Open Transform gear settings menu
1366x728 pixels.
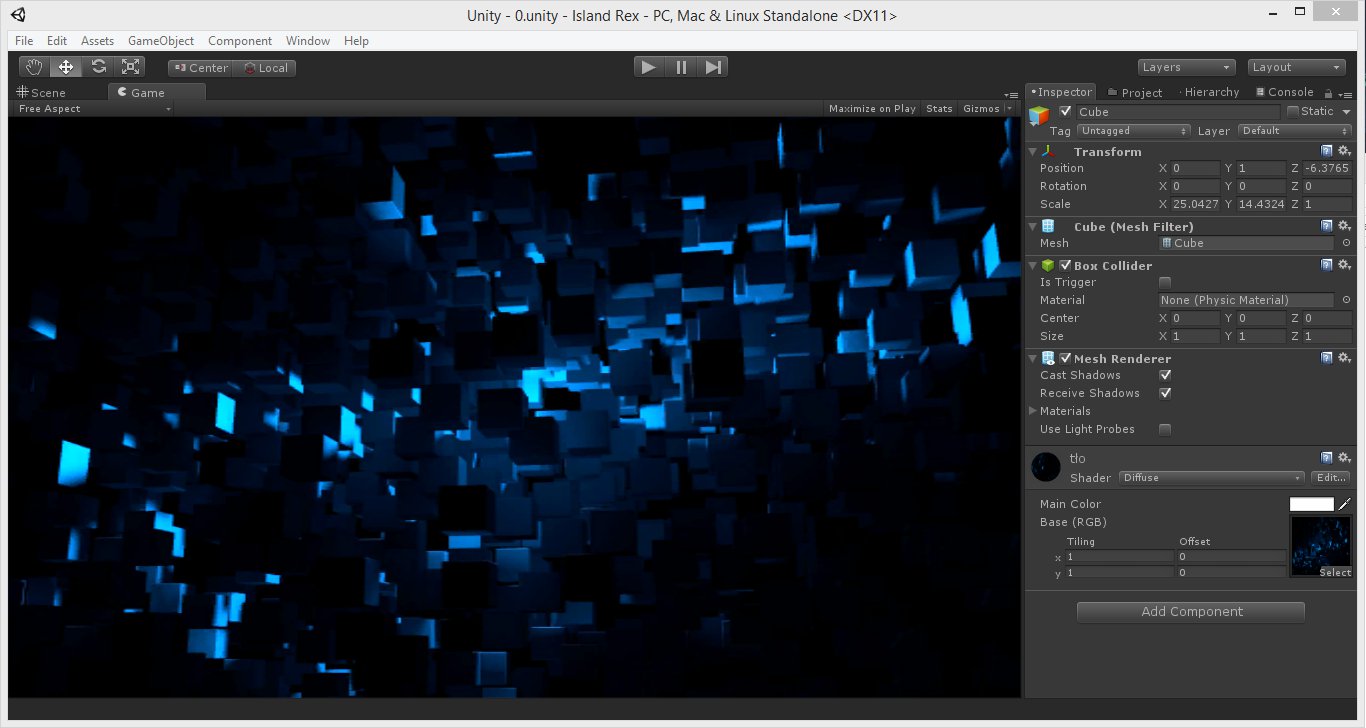1345,151
